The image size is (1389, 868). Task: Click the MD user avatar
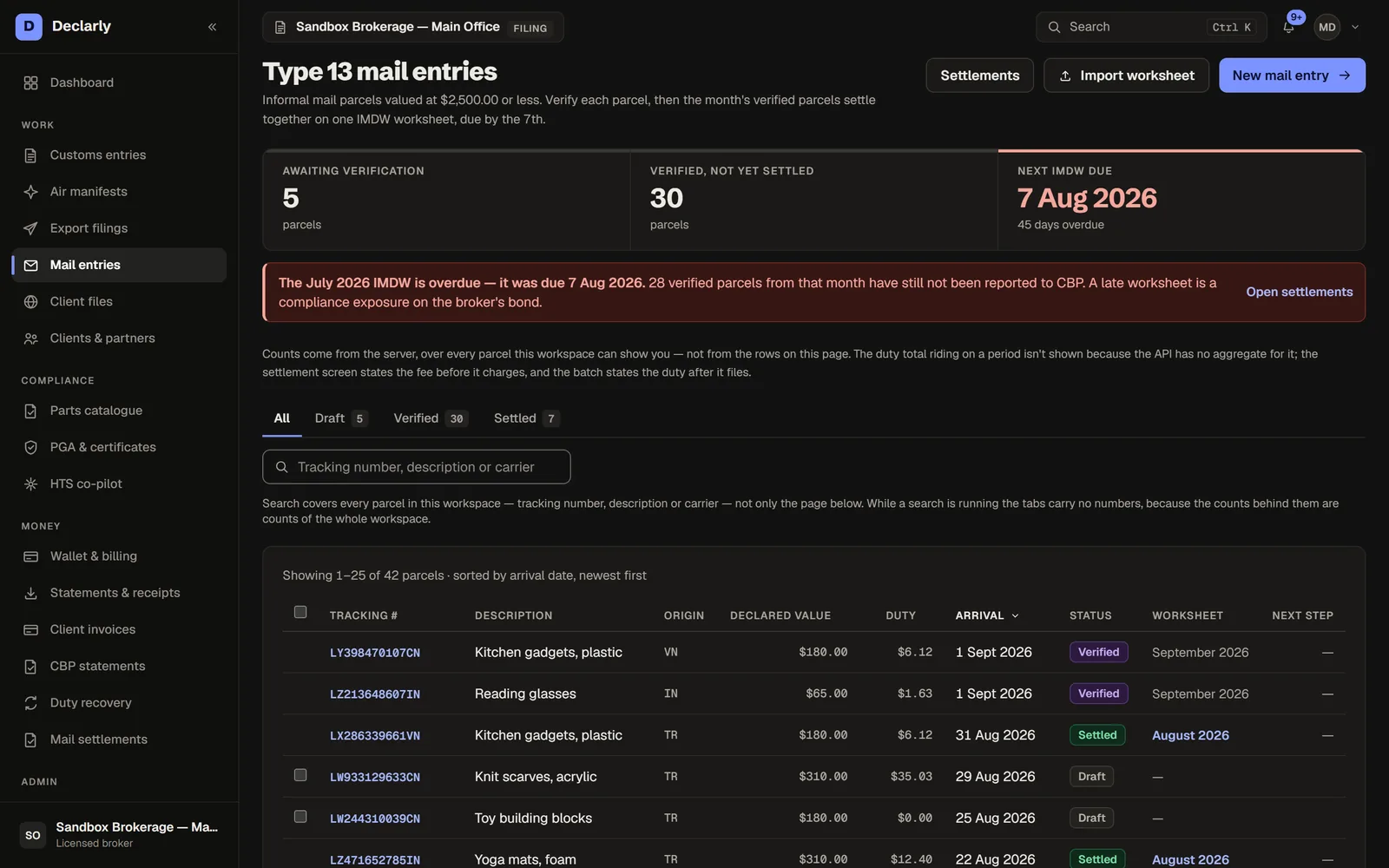(1326, 27)
